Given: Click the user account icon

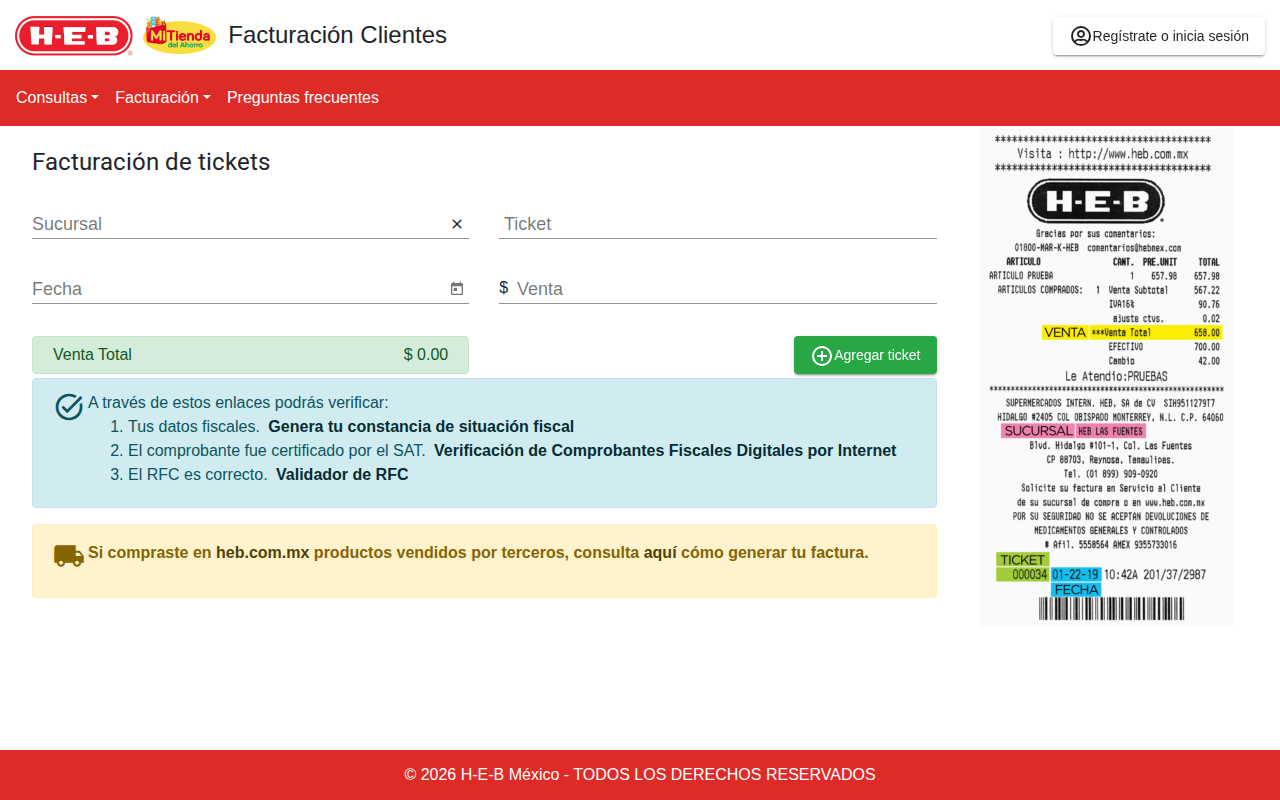Looking at the screenshot, I should [x=1080, y=36].
